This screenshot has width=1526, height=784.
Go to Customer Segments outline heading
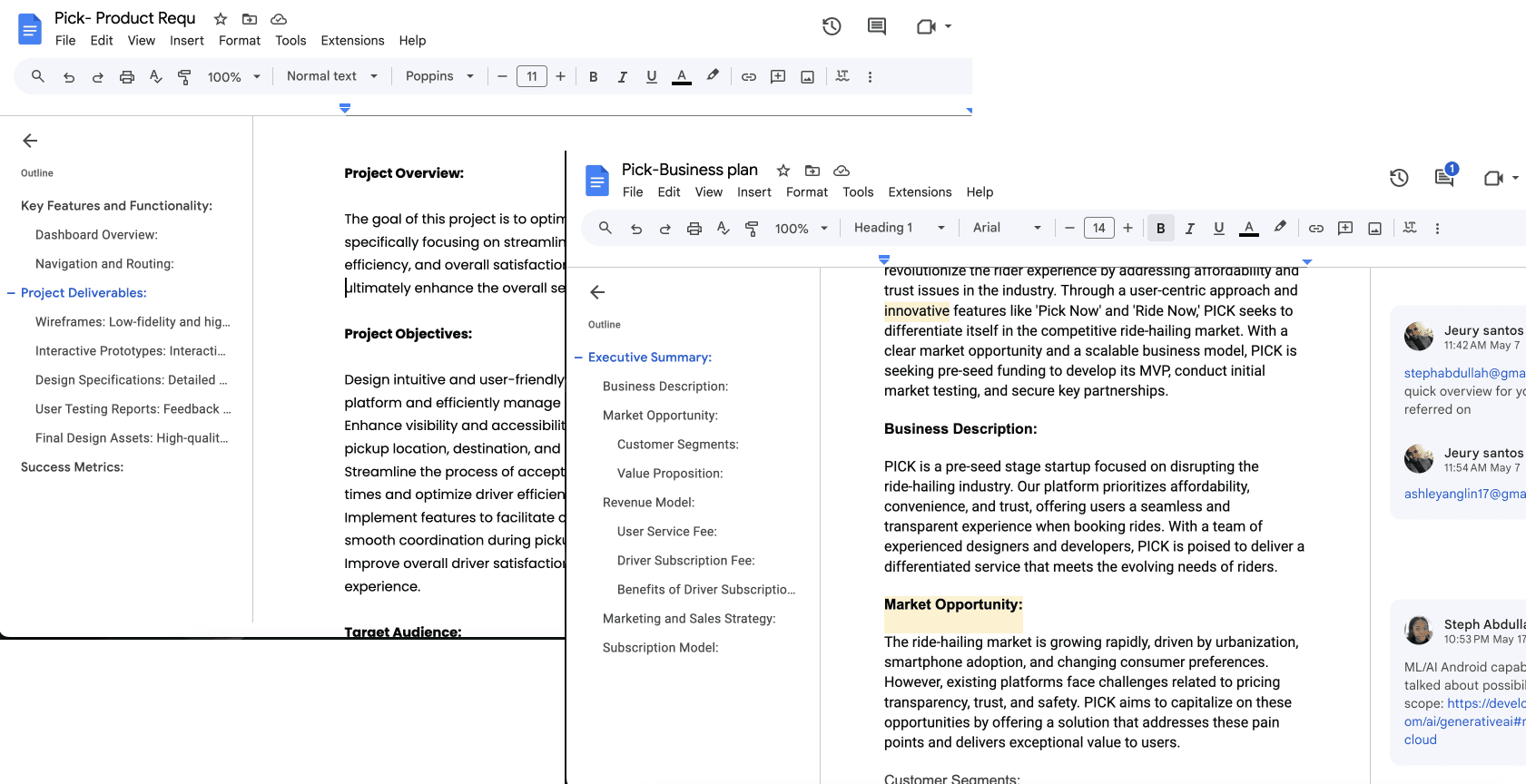[678, 445]
